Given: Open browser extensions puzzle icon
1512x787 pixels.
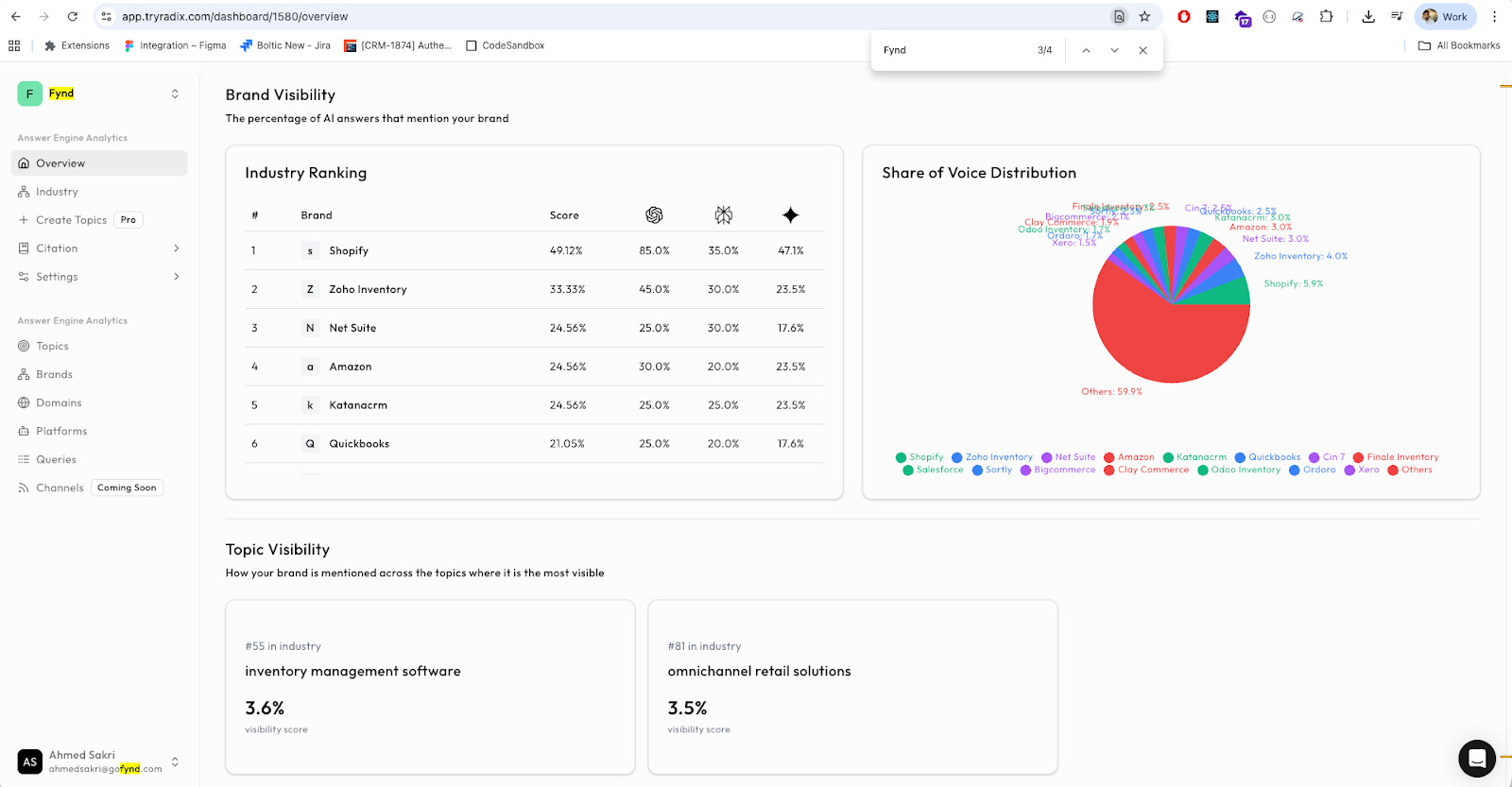Looking at the screenshot, I should point(1327,16).
